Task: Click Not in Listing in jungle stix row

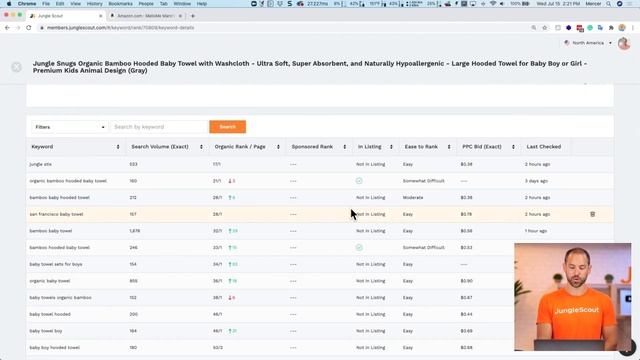Action: 371,164
